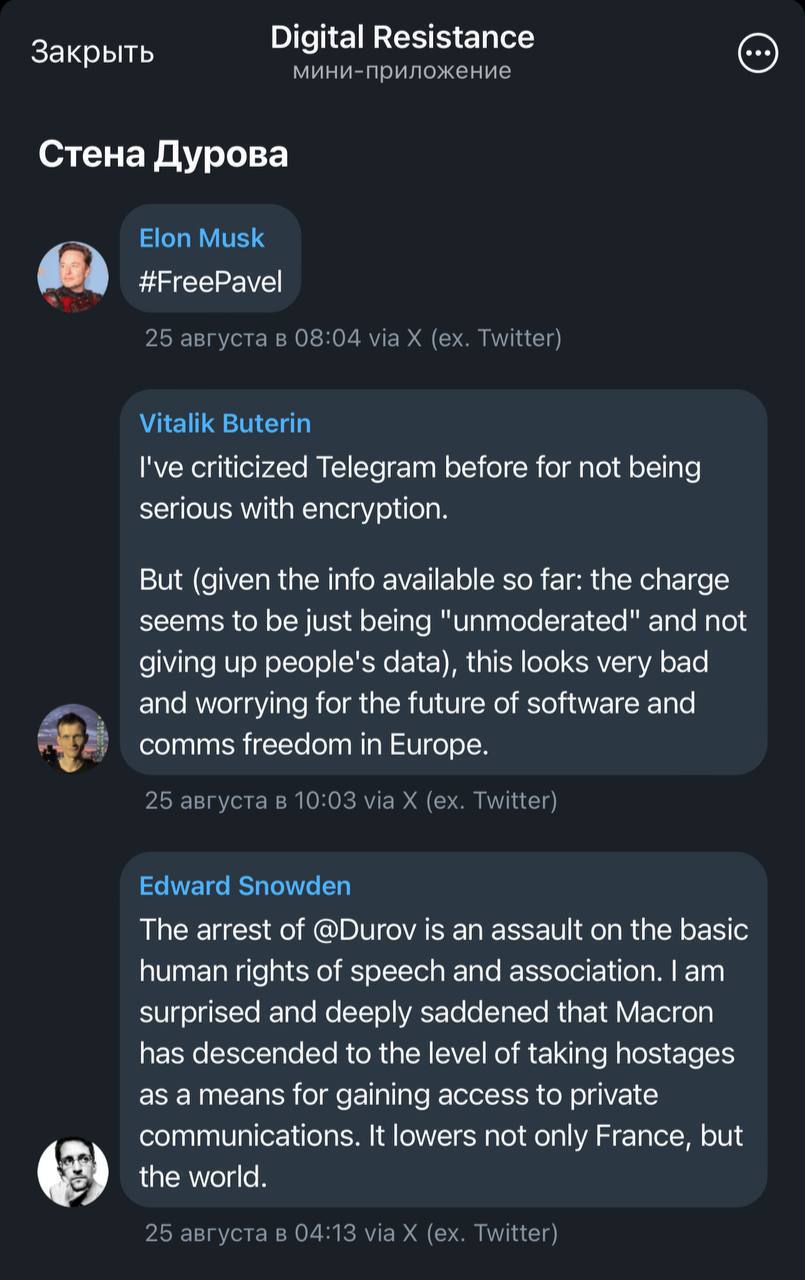Viewport: 805px width, 1280px height.
Task: Tap the Digital Resistance title
Action: click(402, 38)
